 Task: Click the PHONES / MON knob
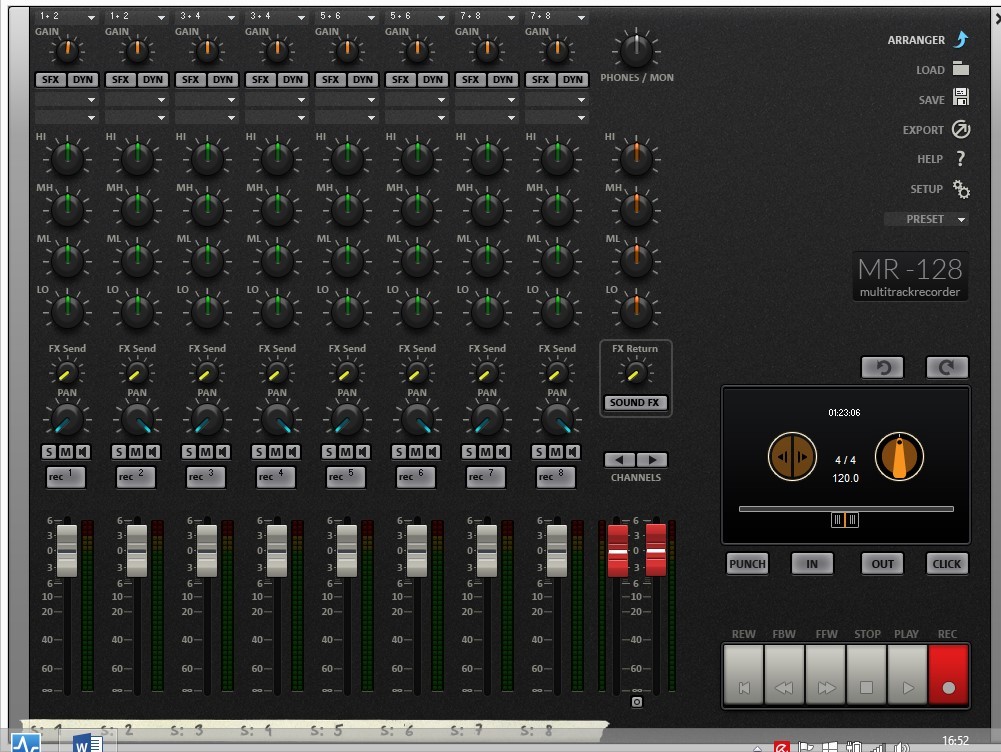[x=636, y=50]
